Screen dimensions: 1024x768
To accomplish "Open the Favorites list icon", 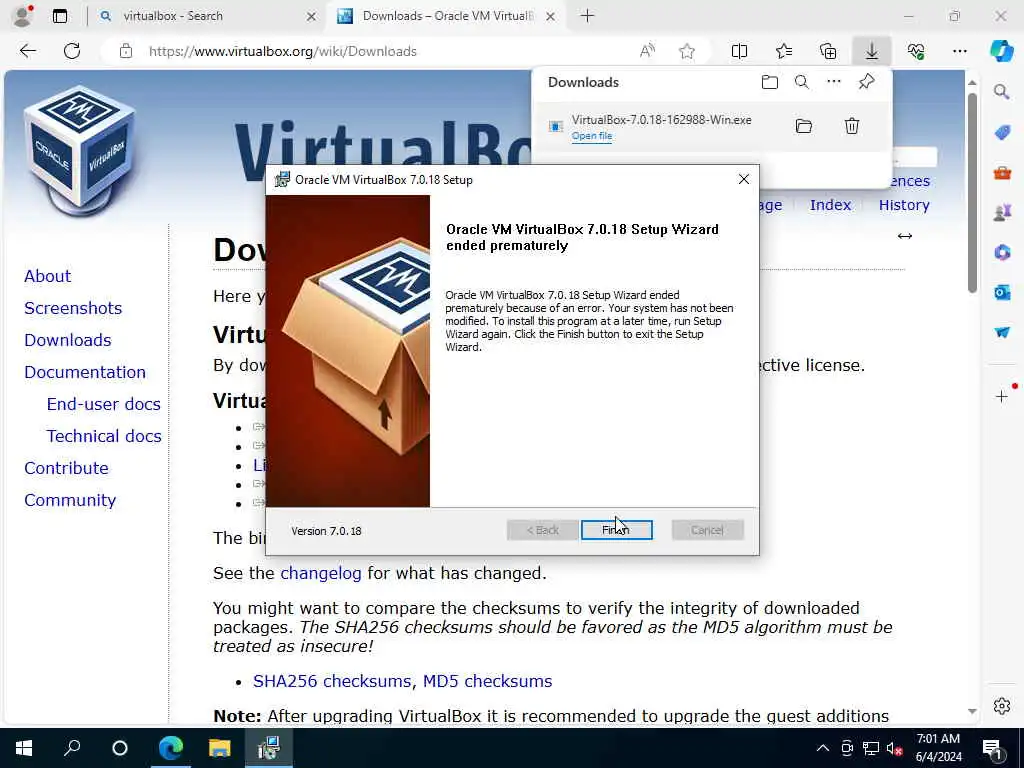I will pyautogui.click(x=784, y=51).
